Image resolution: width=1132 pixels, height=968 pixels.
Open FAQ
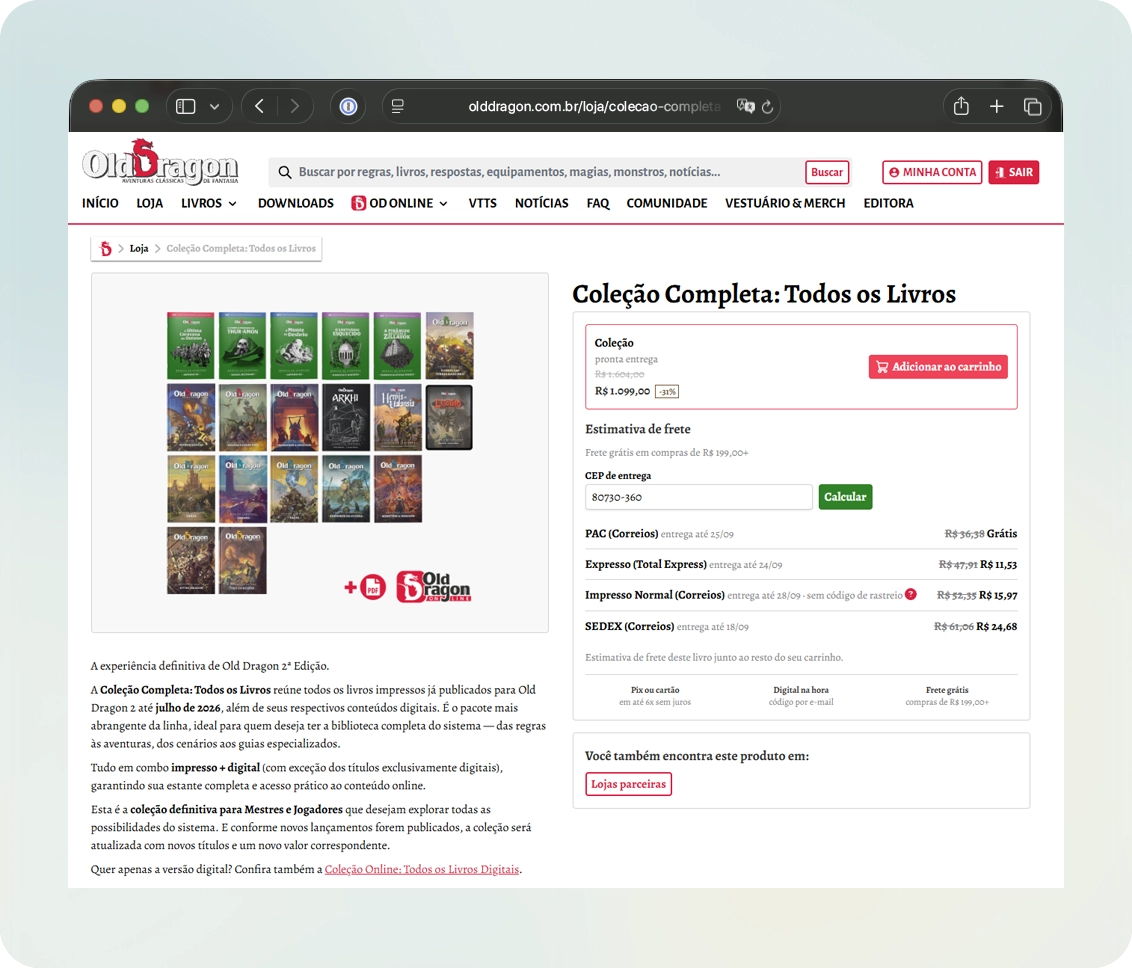[x=598, y=204]
